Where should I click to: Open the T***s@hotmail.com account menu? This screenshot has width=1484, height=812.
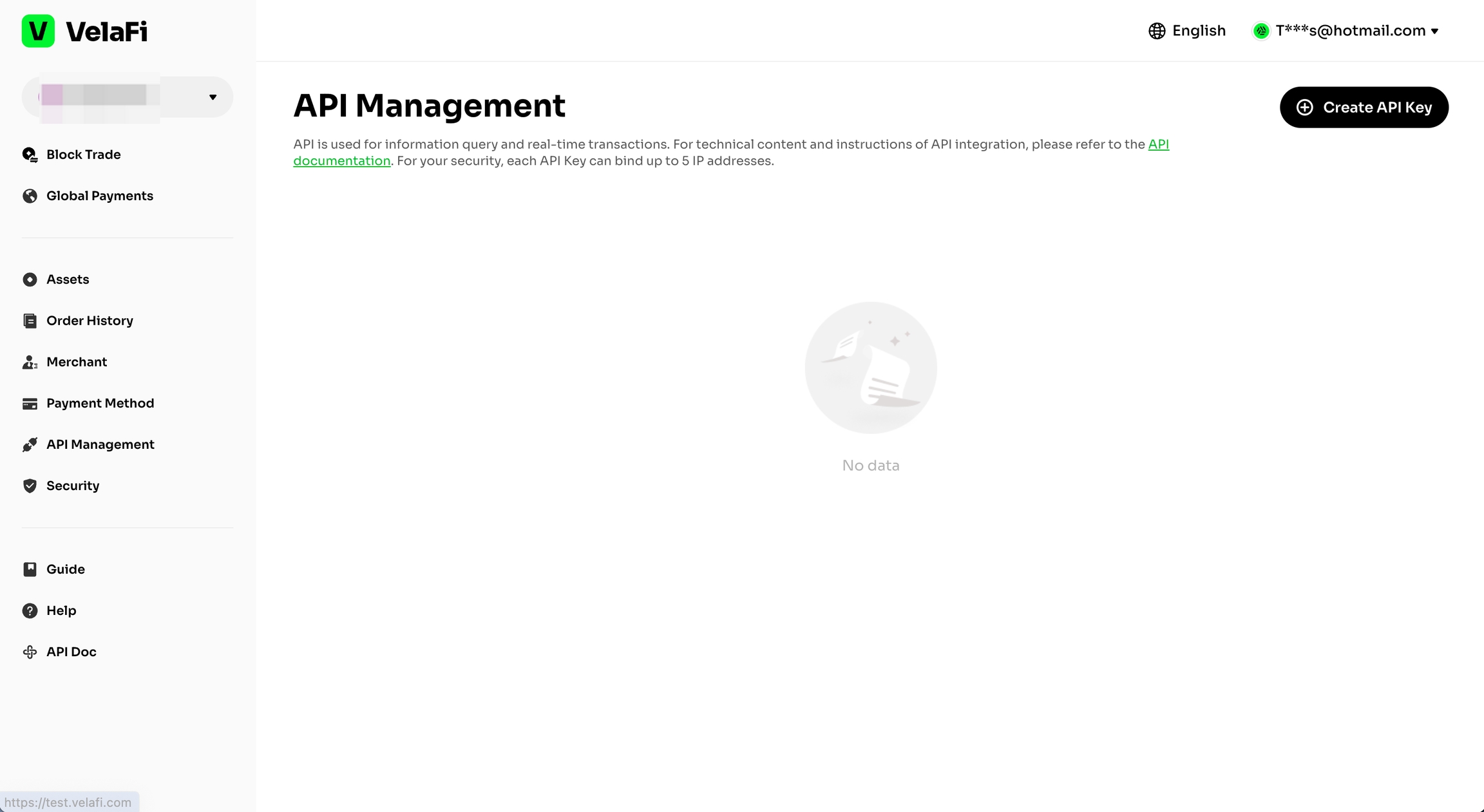pos(1350,31)
